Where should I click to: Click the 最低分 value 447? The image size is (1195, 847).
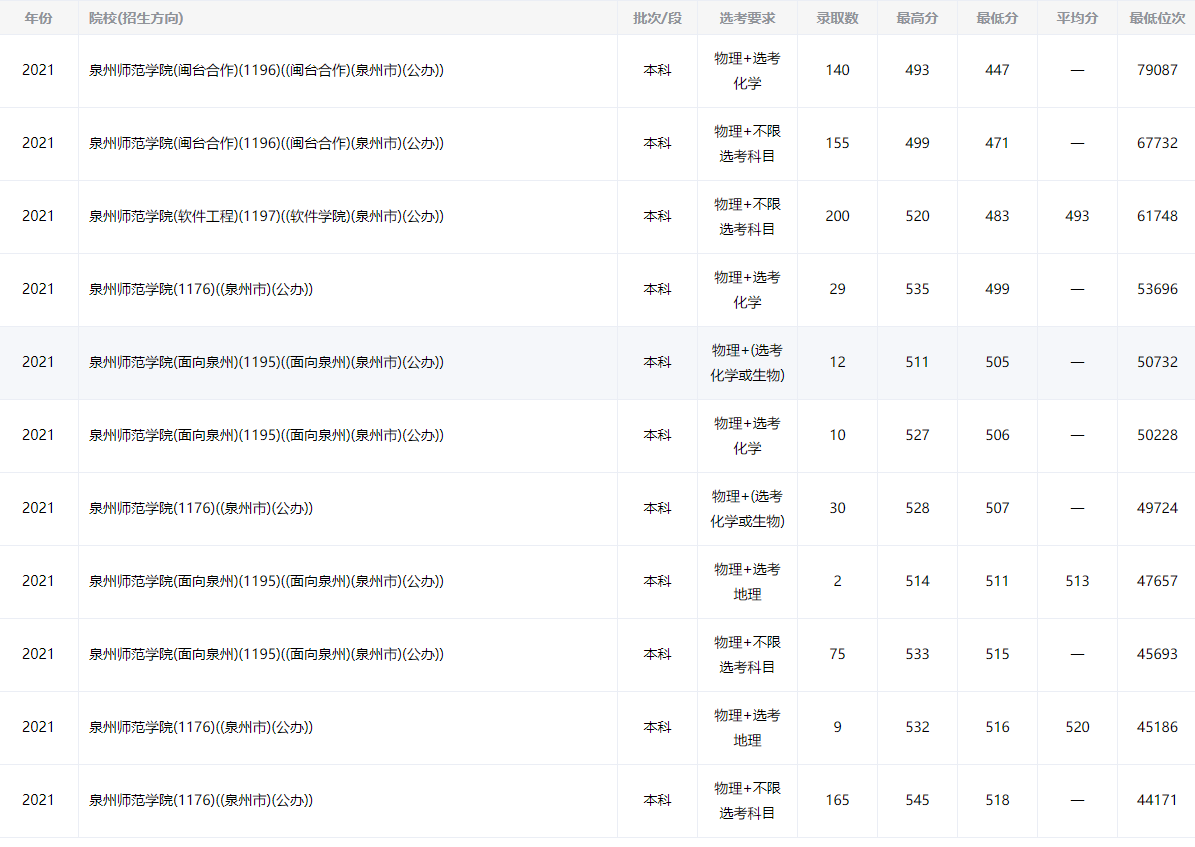click(997, 70)
